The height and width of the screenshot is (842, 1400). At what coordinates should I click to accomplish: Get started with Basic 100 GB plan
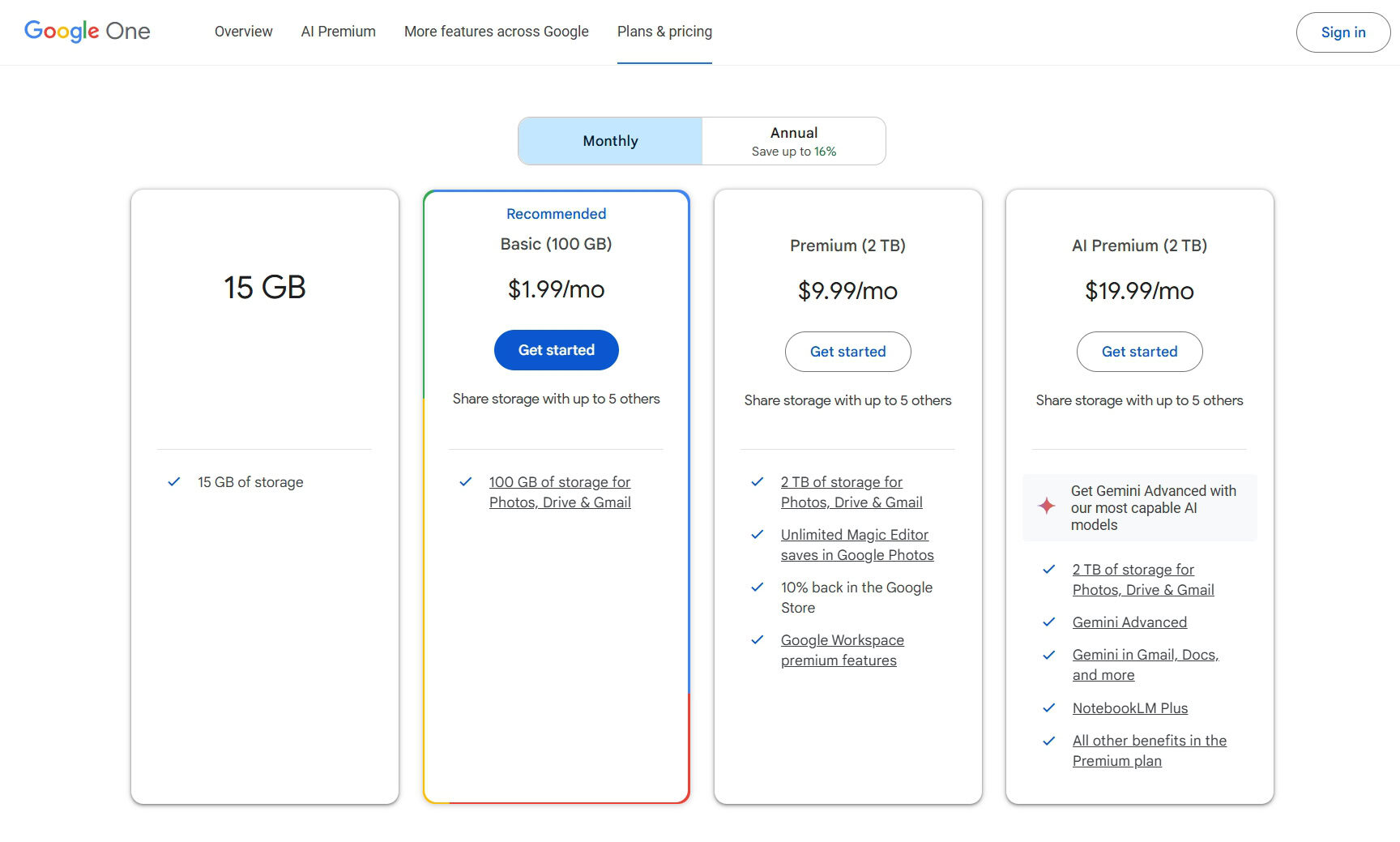coord(556,350)
